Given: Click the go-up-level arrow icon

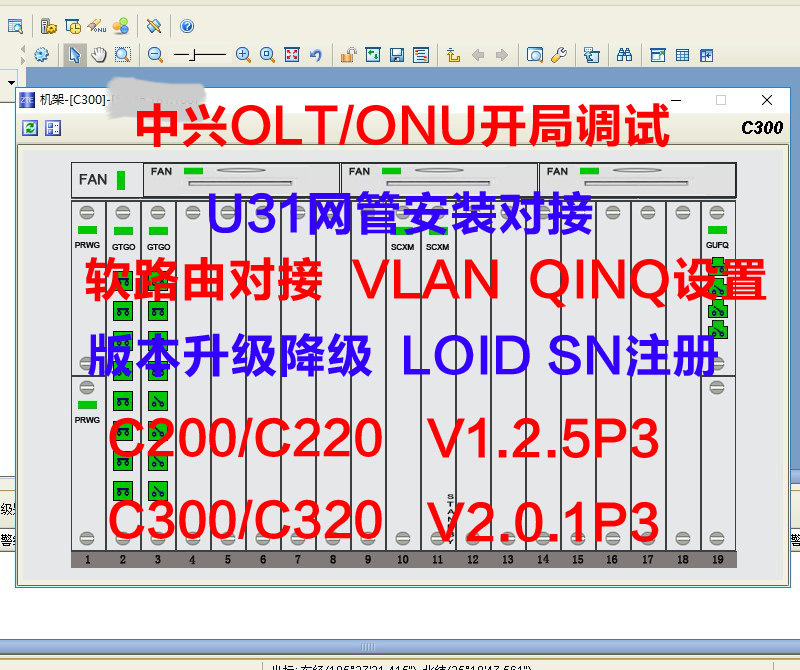Looking at the screenshot, I should 453,55.
